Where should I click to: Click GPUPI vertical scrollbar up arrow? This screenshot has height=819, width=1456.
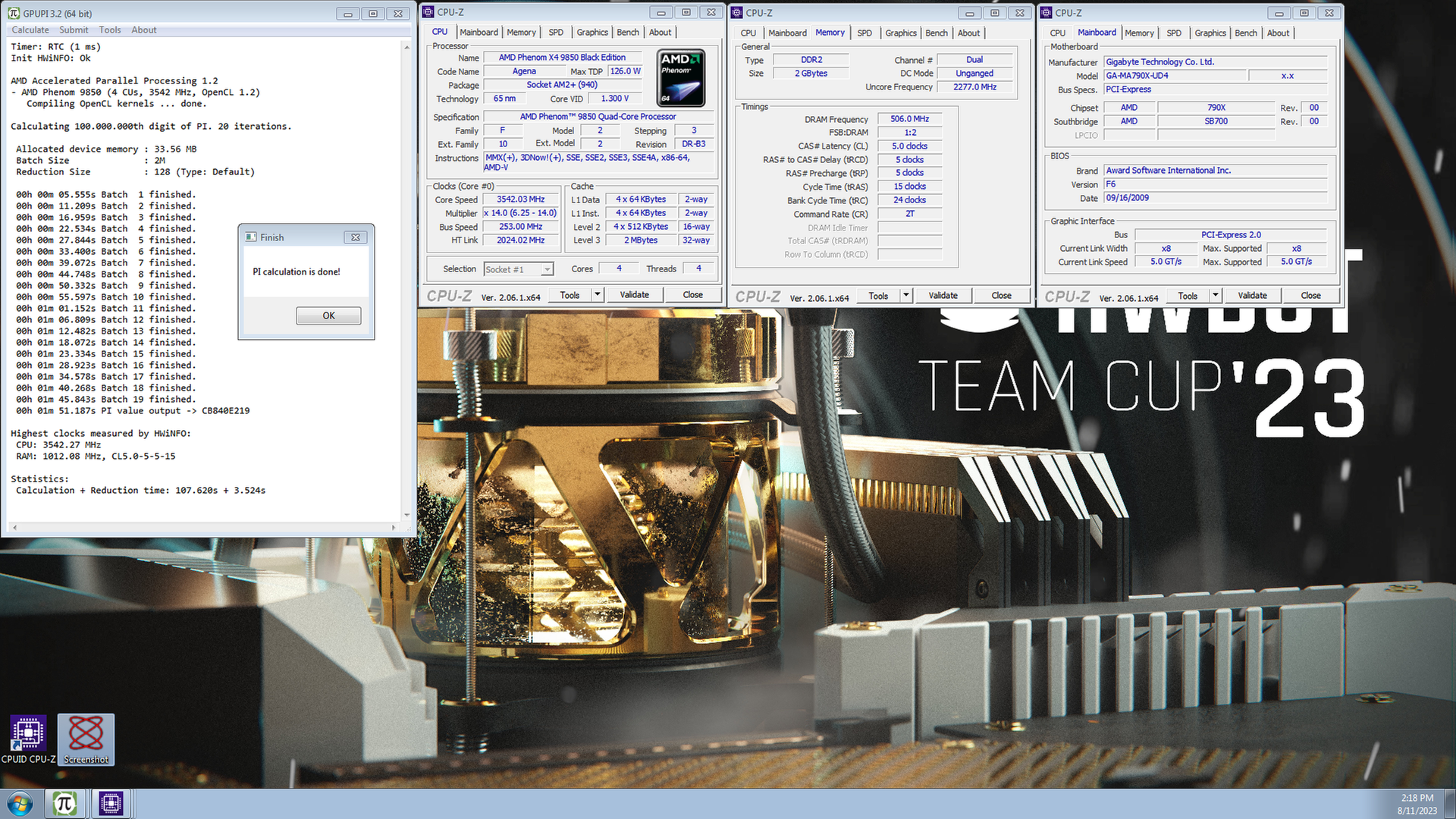(407, 47)
